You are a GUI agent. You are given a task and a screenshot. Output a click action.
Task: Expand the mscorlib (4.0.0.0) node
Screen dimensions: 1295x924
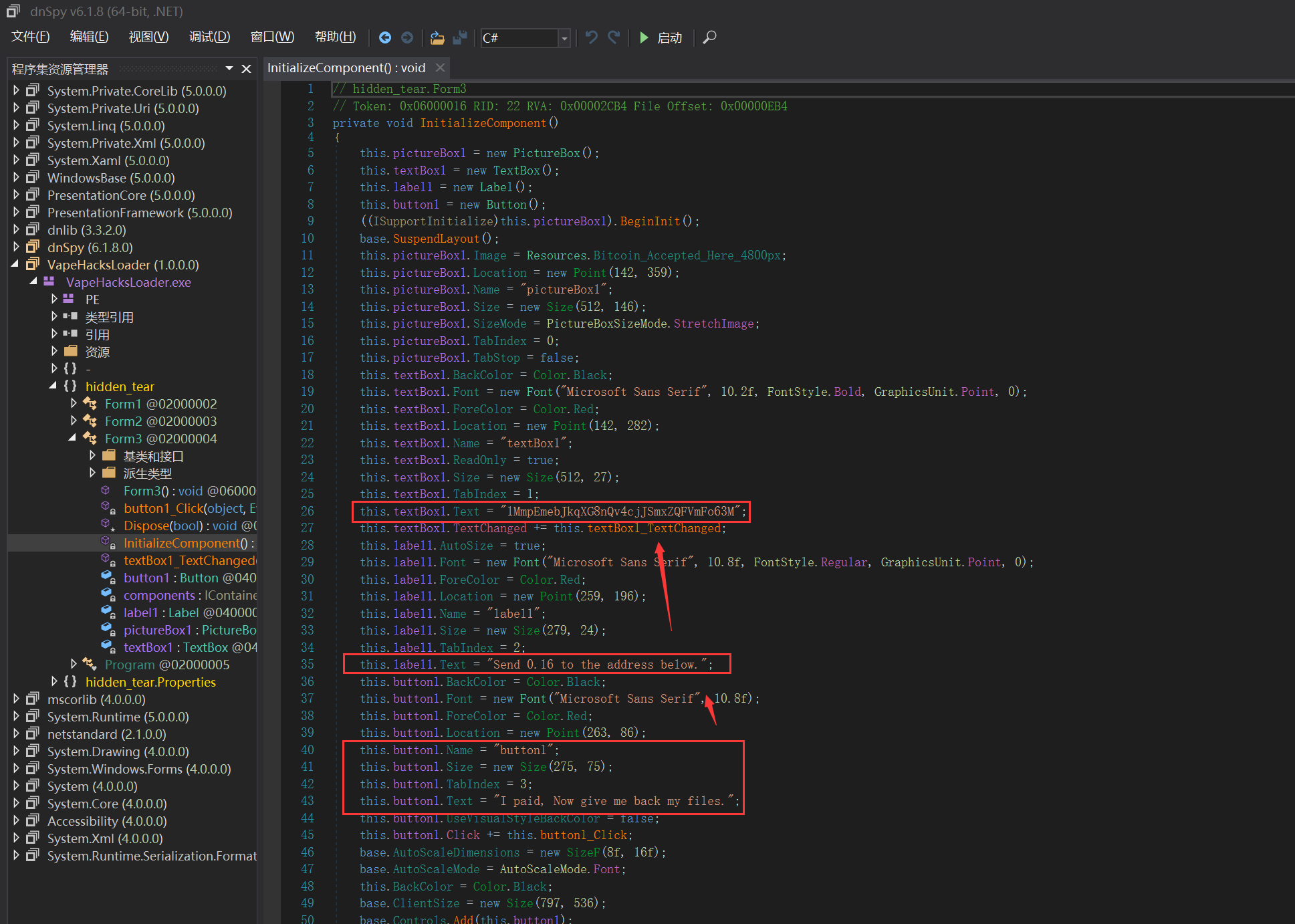pyautogui.click(x=17, y=699)
